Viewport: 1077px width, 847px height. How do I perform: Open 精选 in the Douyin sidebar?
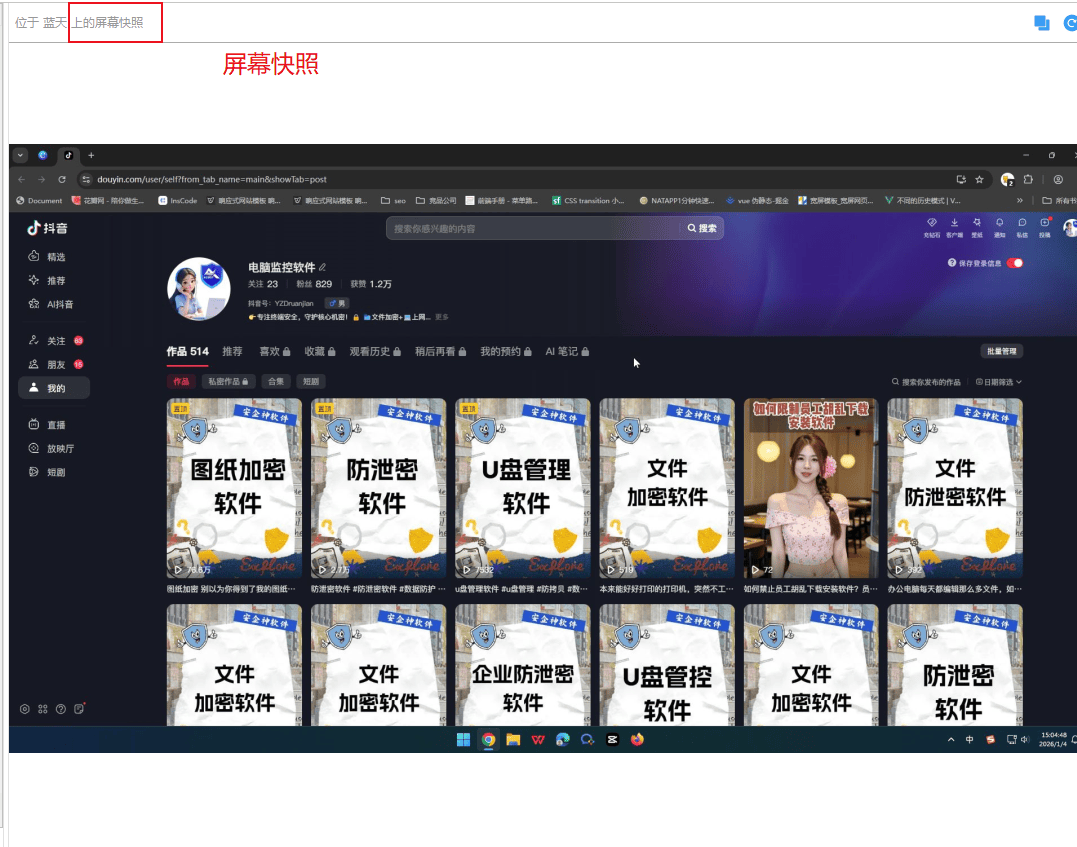coord(55,257)
